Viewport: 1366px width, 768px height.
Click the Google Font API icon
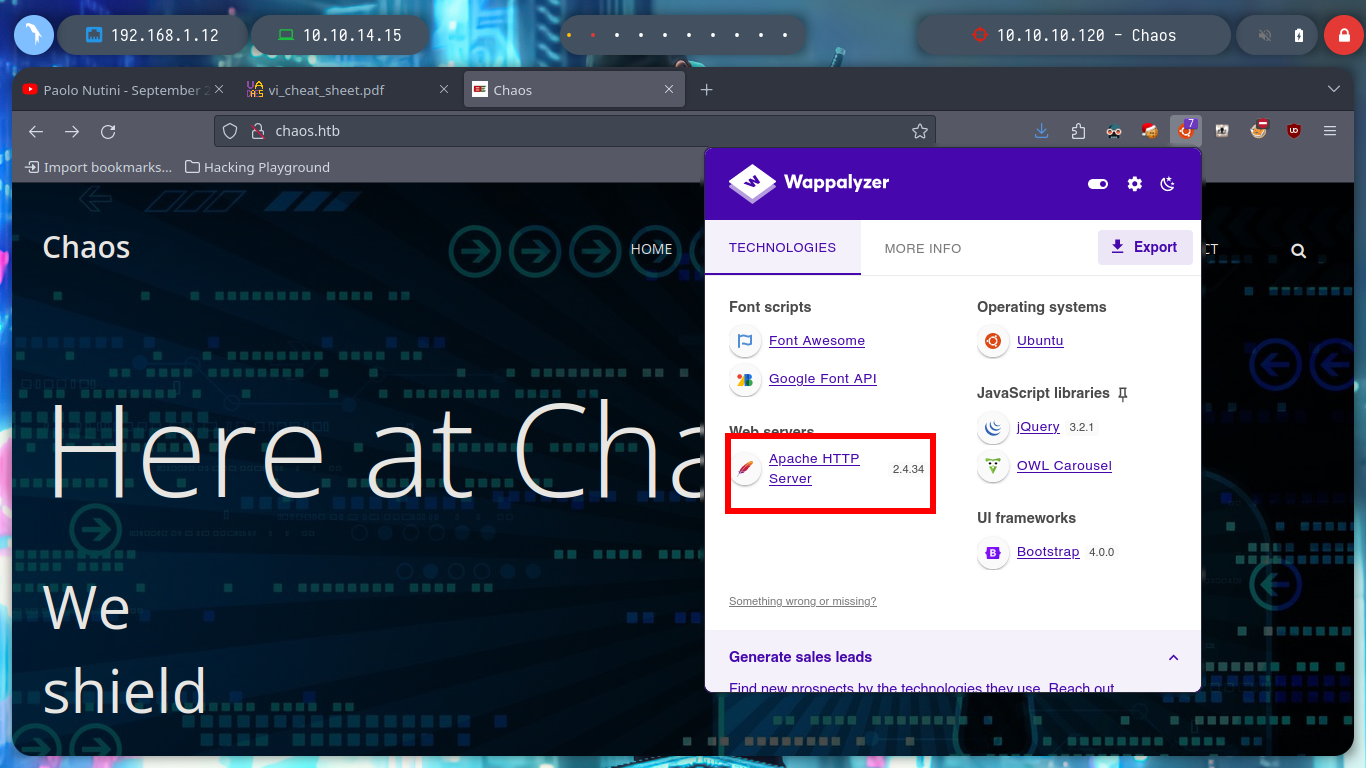(745, 379)
